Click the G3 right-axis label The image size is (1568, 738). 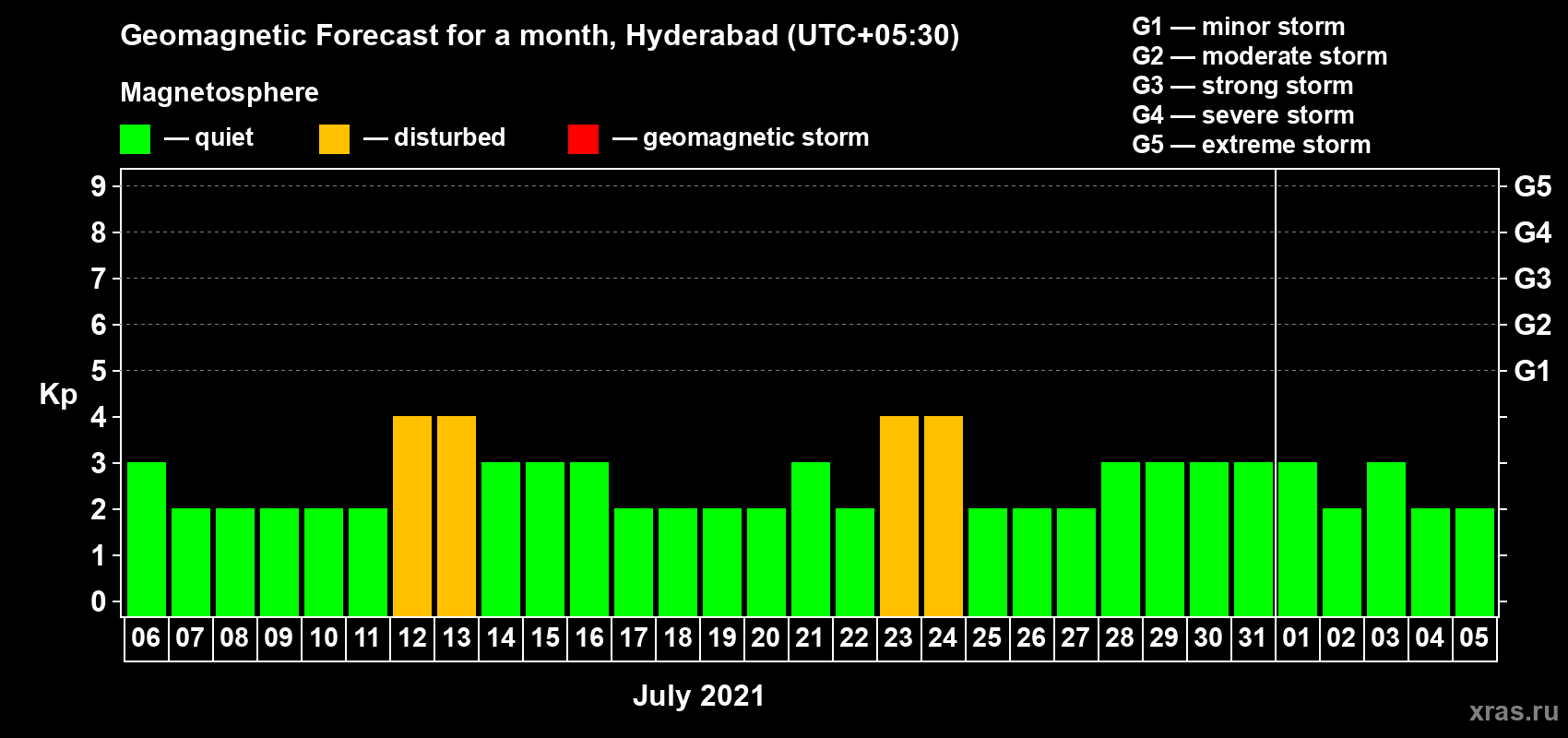tap(1533, 279)
